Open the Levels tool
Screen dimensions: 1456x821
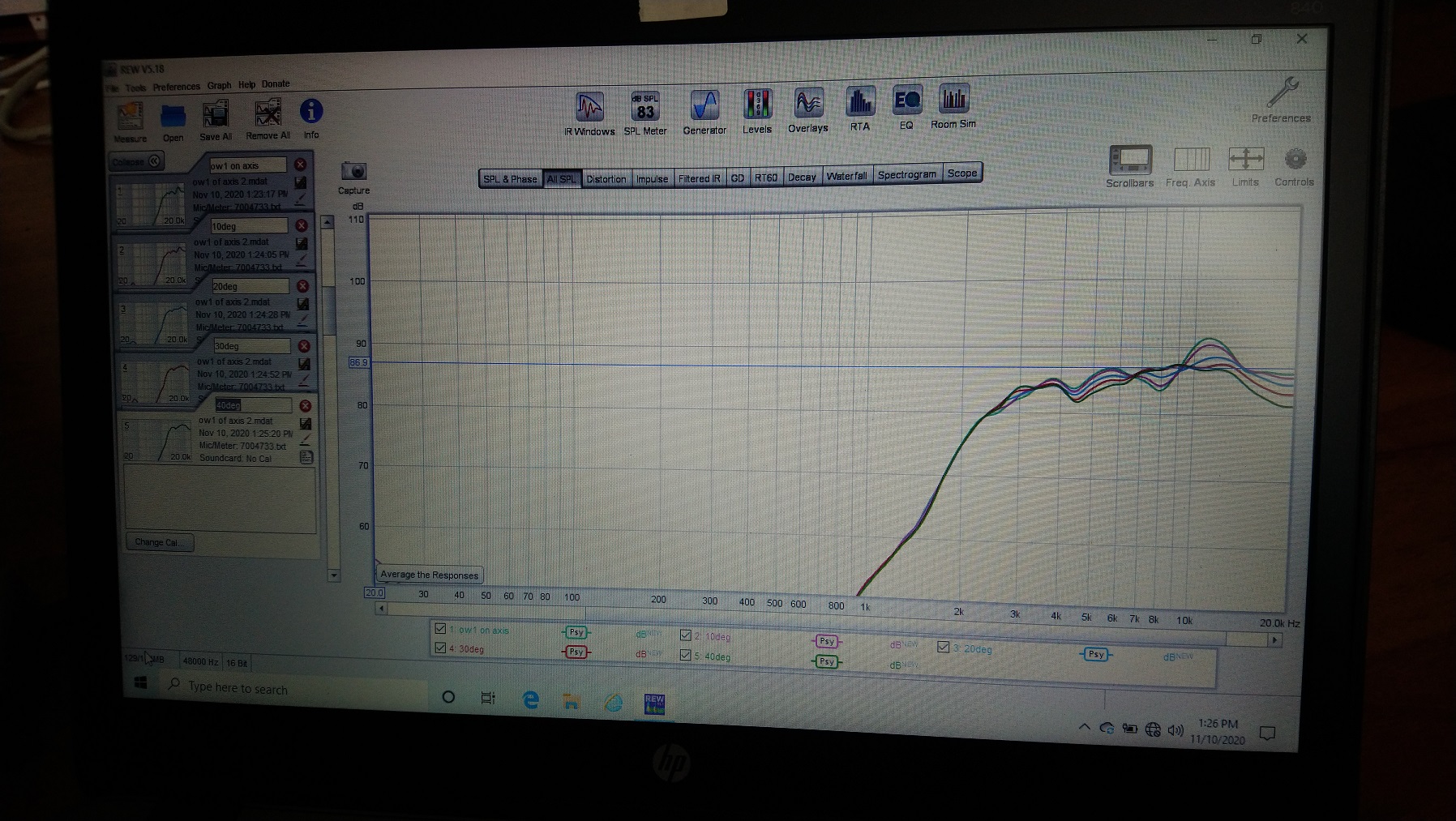pos(757,105)
